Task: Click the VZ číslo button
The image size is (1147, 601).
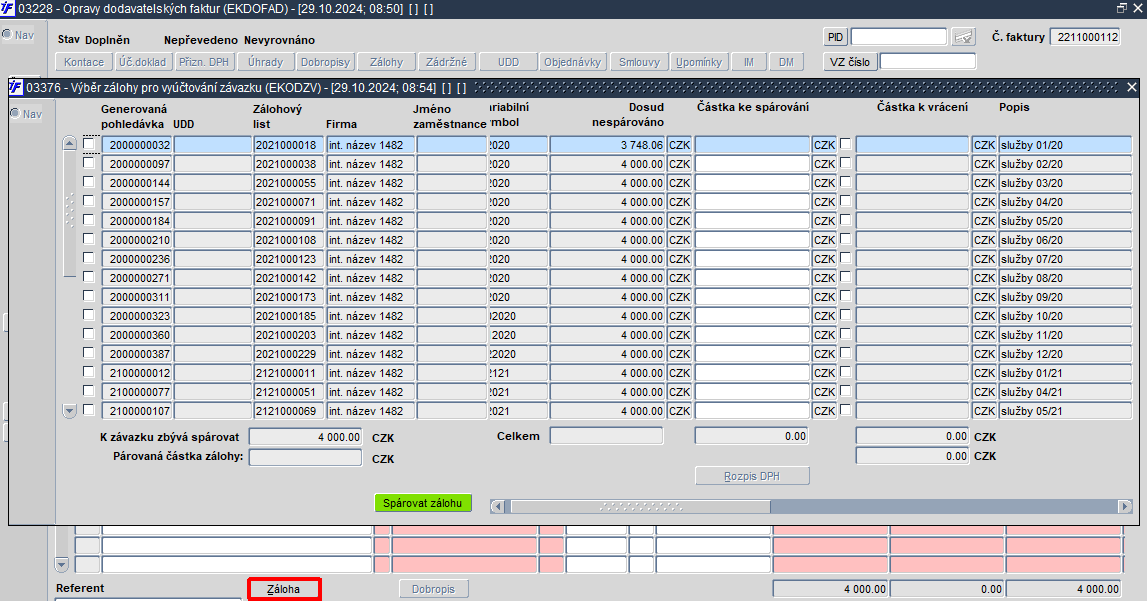Action: click(x=850, y=62)
